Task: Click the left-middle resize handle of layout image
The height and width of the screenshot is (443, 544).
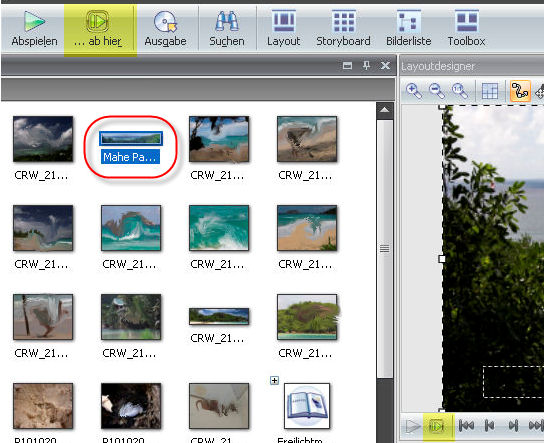Action: coord(442,259)
